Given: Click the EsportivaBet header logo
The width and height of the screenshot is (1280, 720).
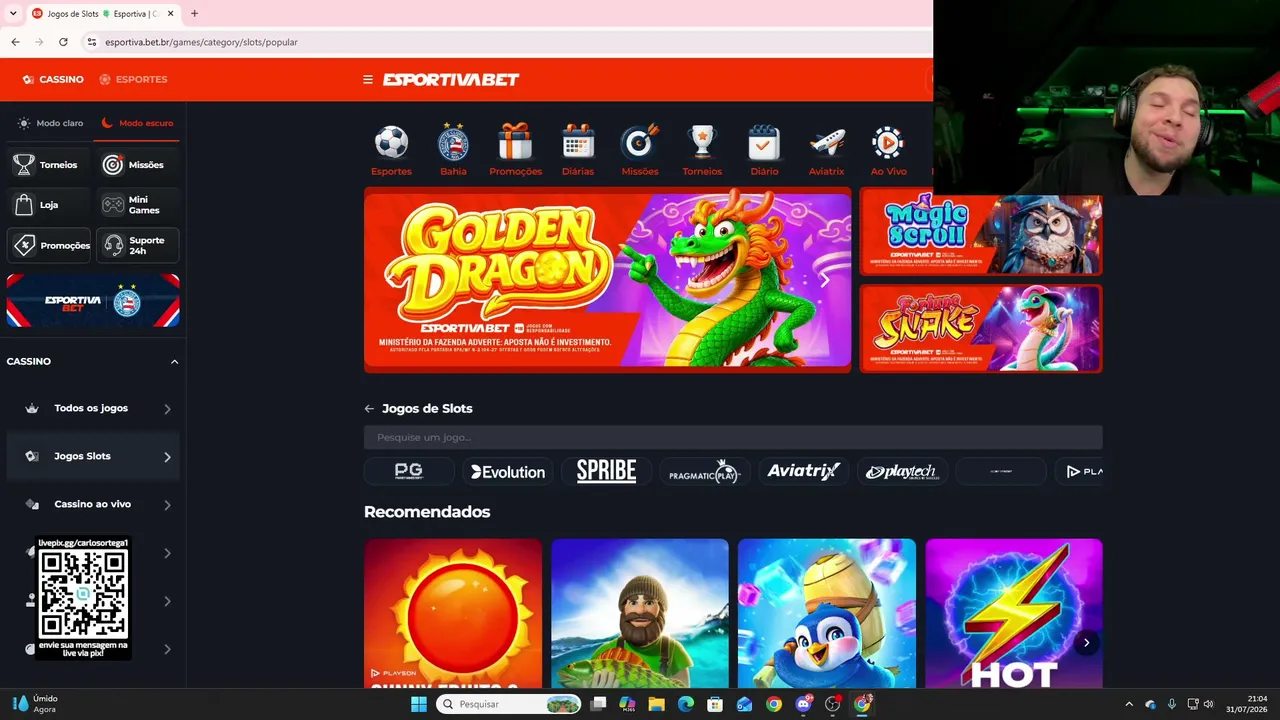Looking at the screenshot, I should click(451, 80).
